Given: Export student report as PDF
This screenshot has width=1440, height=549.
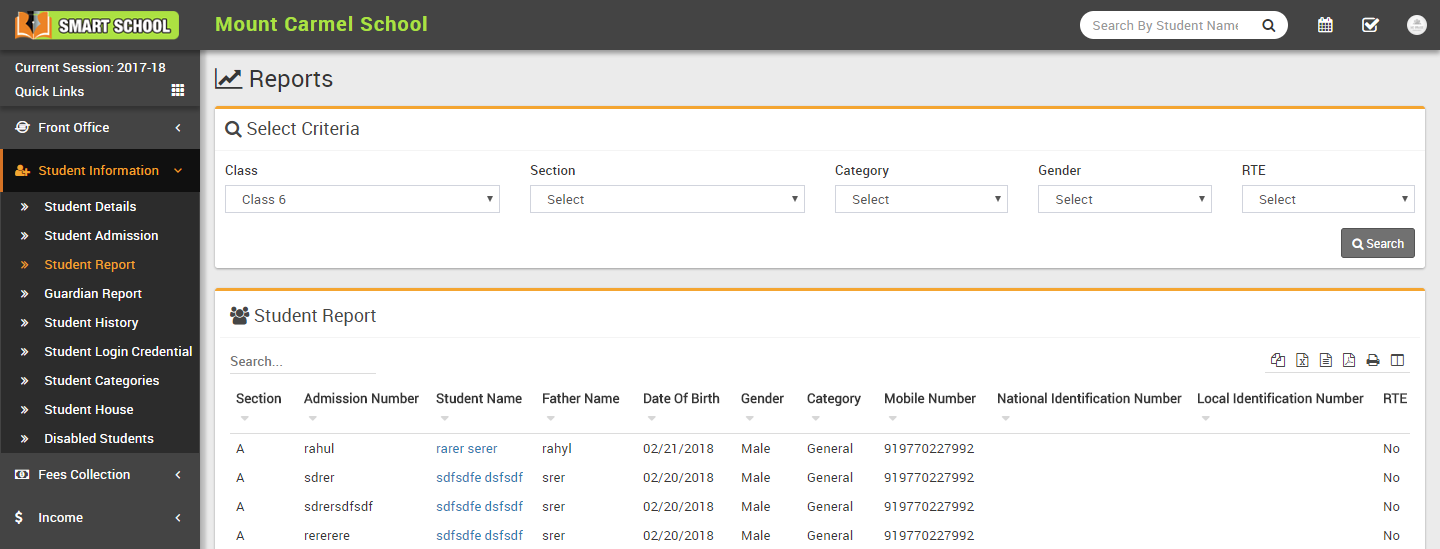Looking at the screenshot, I should click(1349, 361).
